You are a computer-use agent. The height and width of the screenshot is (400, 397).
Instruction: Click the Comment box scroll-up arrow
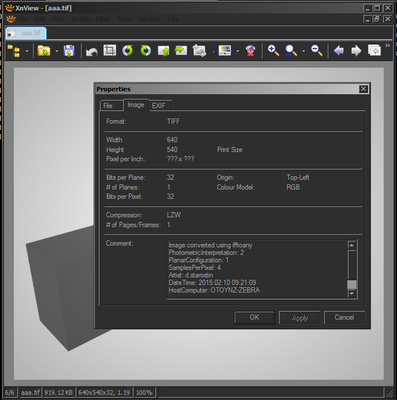pyautogui.click(x=352, y=245)
